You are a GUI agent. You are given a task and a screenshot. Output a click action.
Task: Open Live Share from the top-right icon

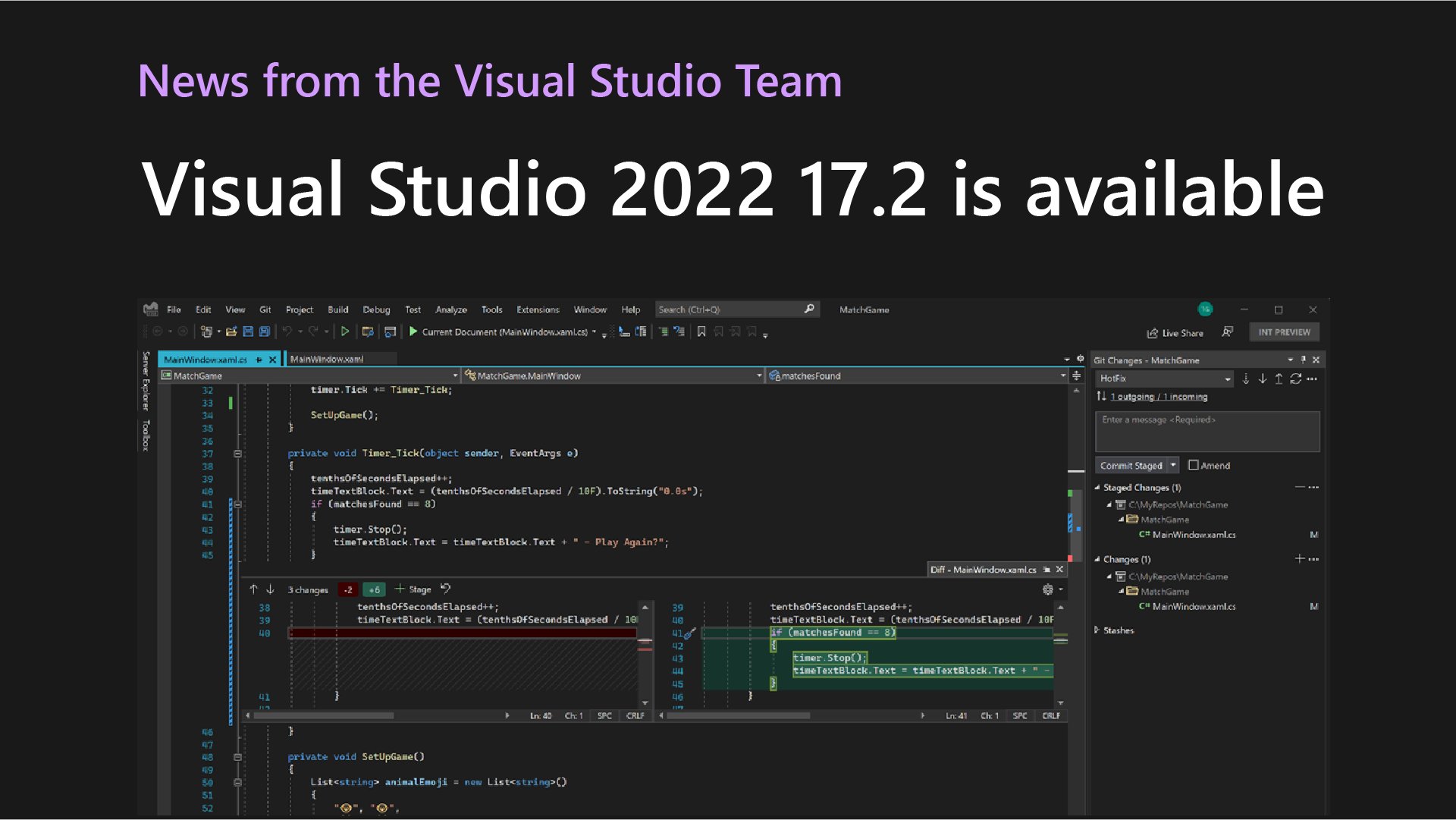(1175, 332)
